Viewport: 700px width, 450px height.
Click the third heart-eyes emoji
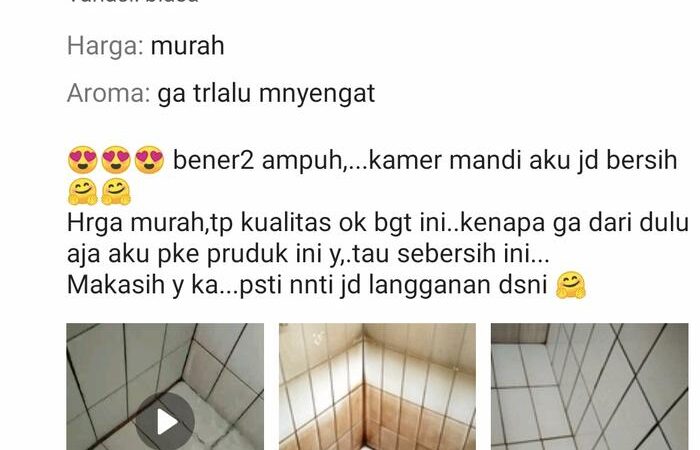[149, 160]
